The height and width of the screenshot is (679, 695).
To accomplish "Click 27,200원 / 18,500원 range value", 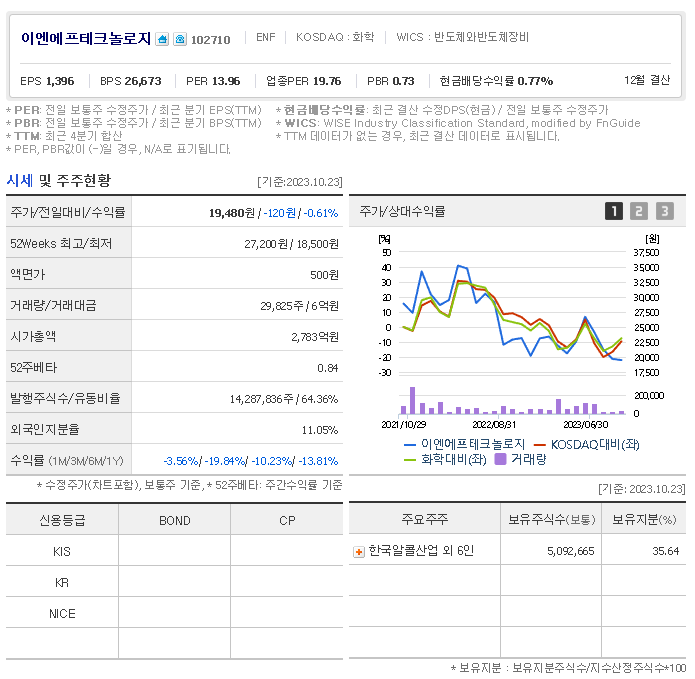I will [x=292, y=244].
